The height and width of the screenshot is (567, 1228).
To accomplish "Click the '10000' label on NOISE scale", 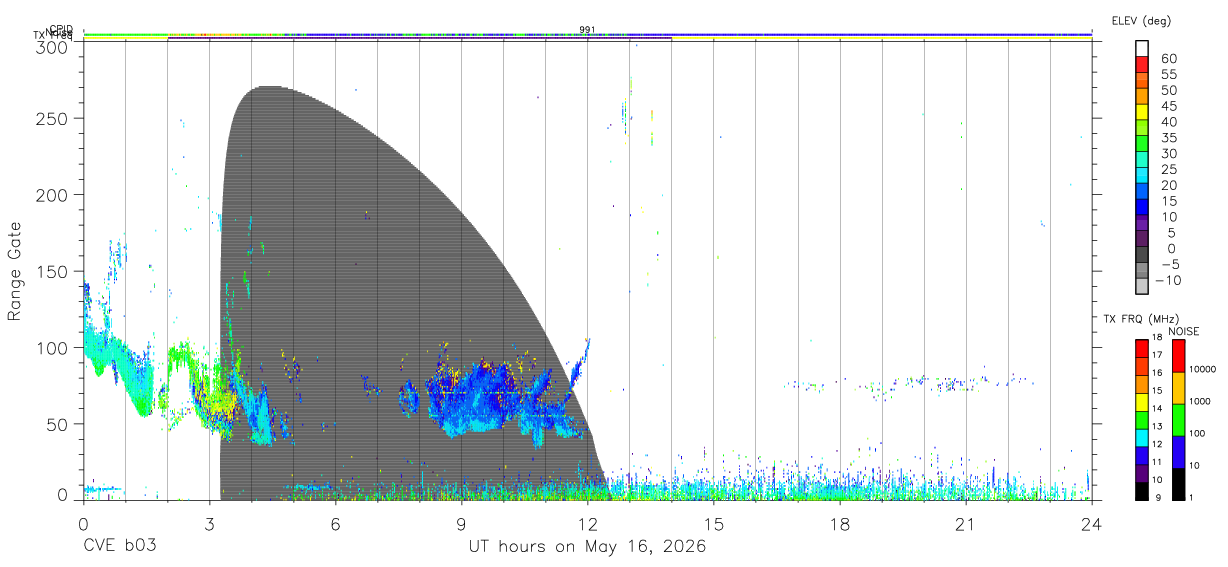I will (1202, 369).
